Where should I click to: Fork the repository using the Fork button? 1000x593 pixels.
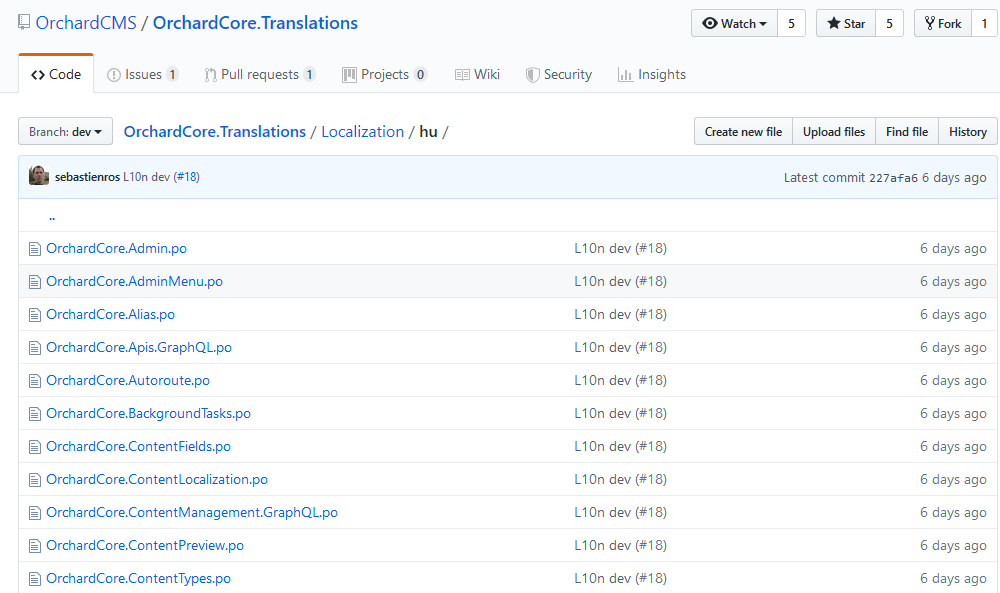943,24
